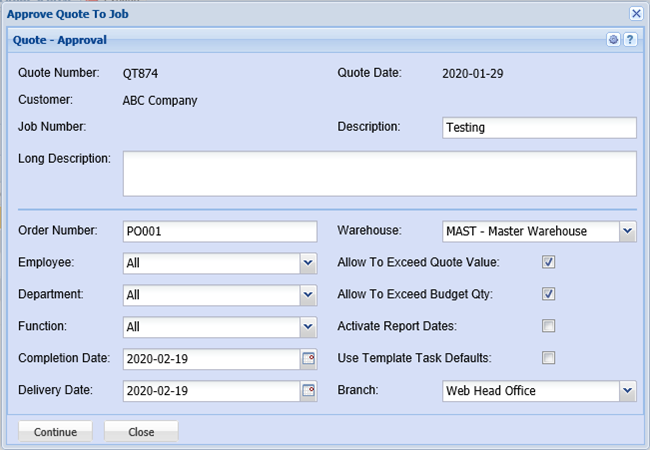Uncheck Allow To Exceed Budget Qty
Screen dimensions: 650x450
point(548,294)
